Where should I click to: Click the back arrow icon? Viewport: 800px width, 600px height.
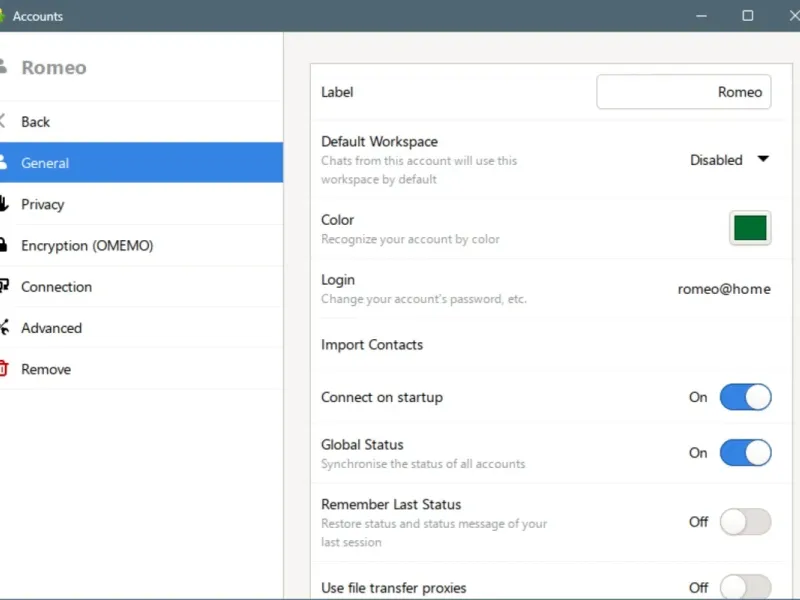[x=3, y=122]
